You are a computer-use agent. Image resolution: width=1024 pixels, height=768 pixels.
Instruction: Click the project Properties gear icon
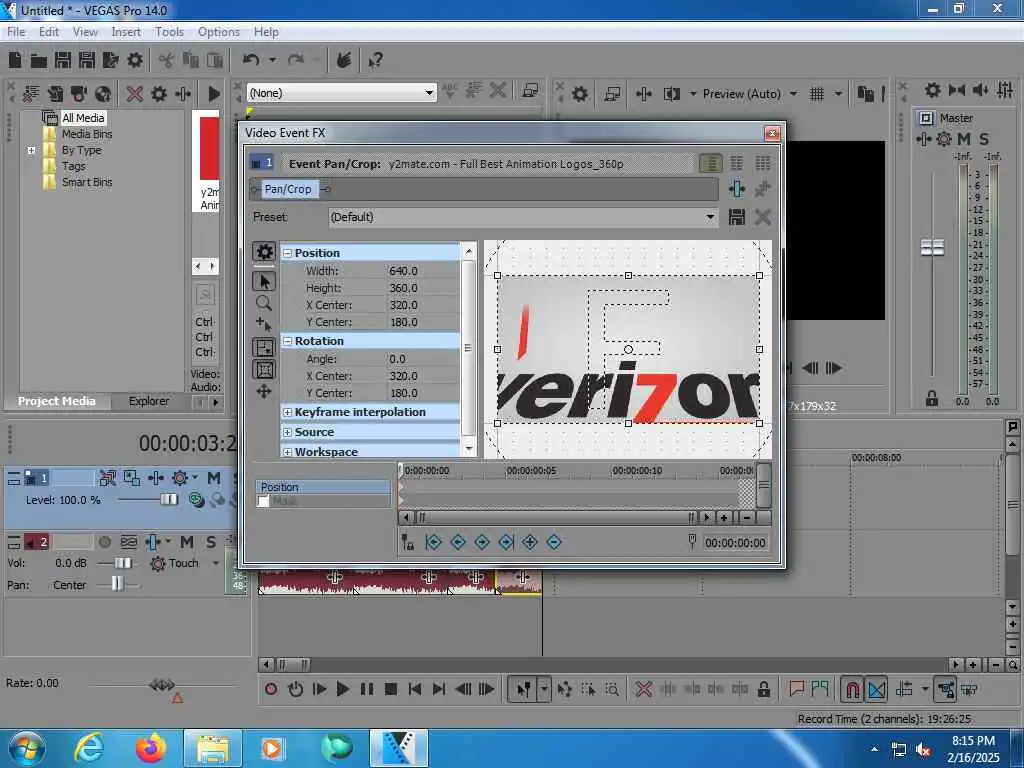(x=135, y=61)
